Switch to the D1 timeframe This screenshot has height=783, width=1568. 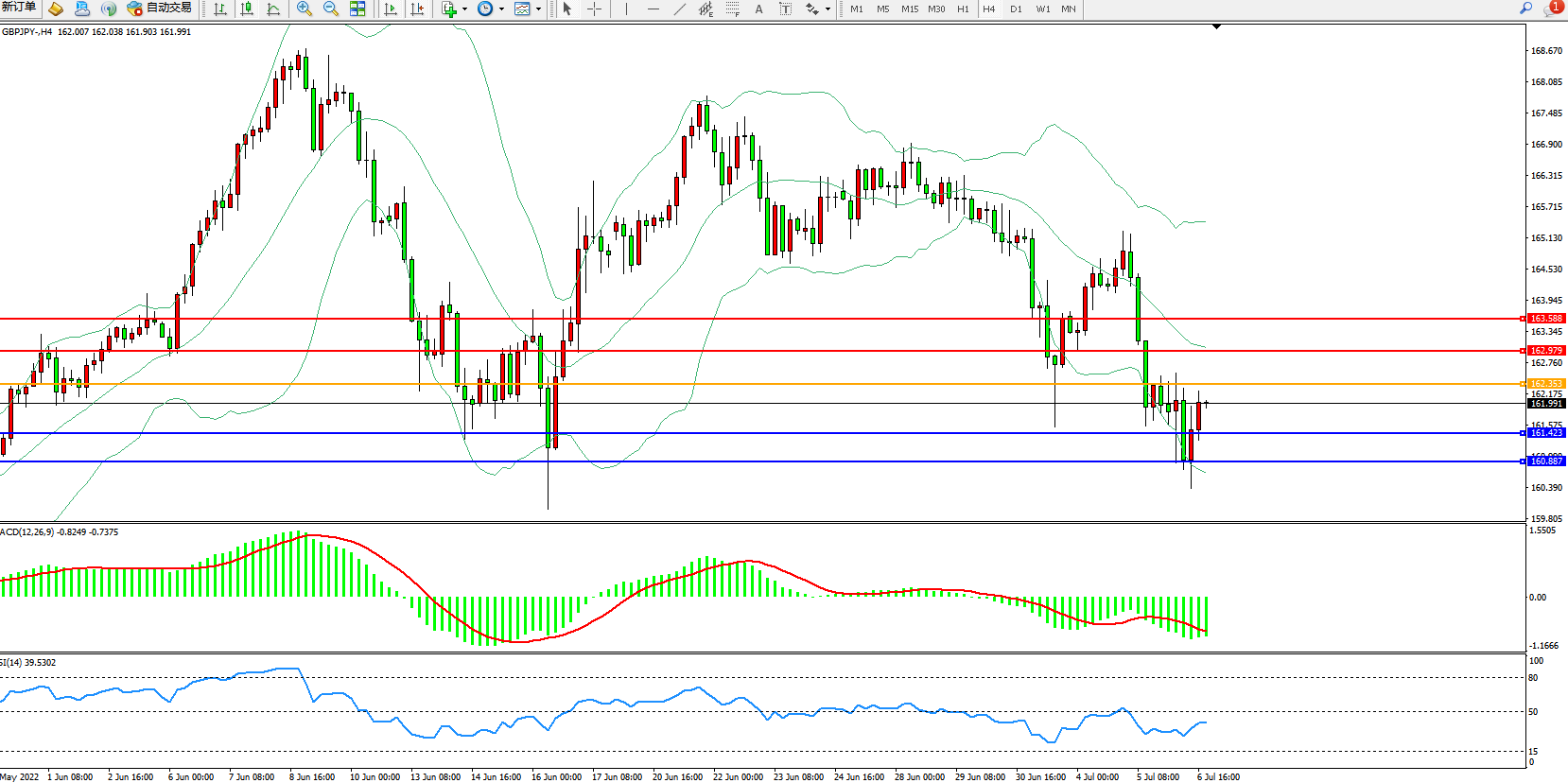pyautogui.click(x=1016, y=9)
